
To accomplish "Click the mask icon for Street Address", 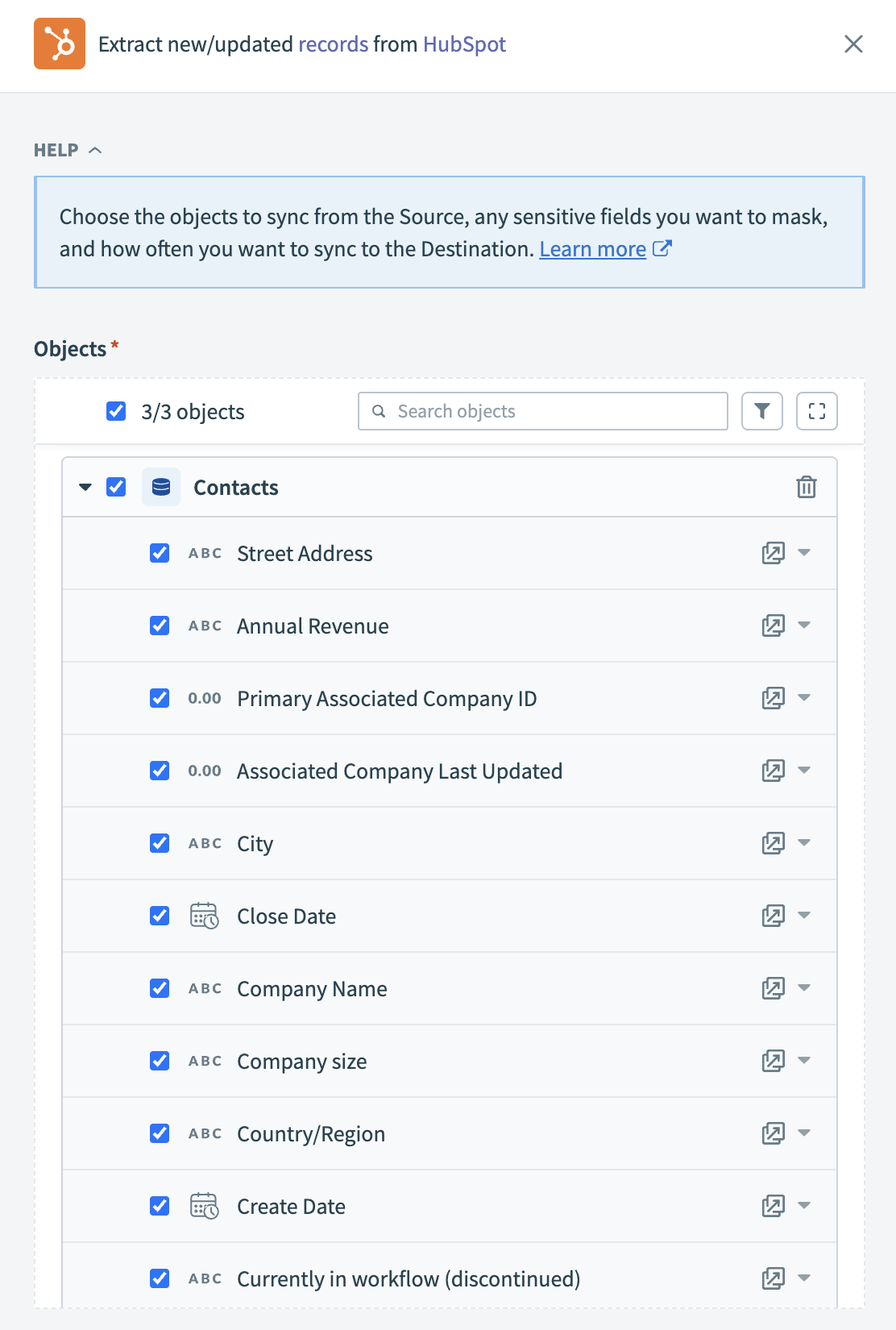I will 773,553.
